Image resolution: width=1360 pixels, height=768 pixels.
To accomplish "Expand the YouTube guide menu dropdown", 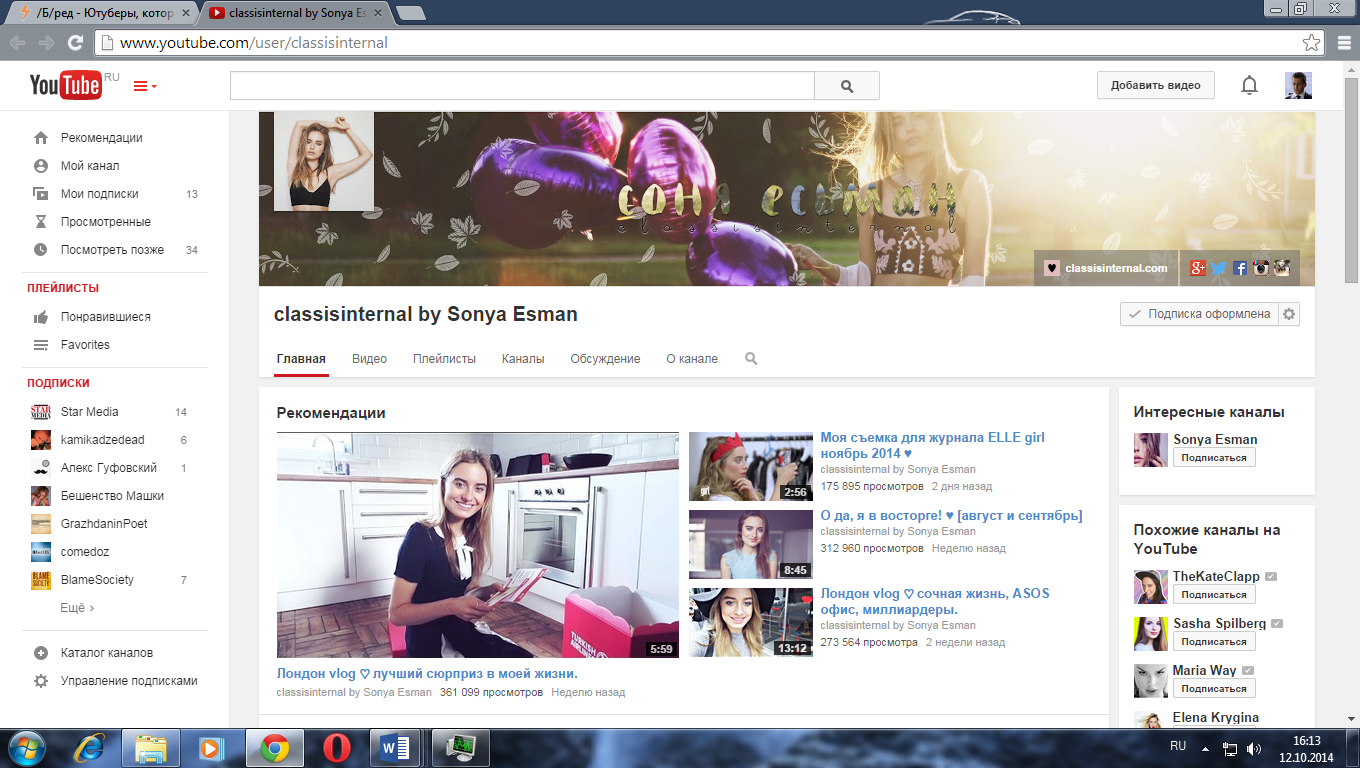I will (145, 87).
